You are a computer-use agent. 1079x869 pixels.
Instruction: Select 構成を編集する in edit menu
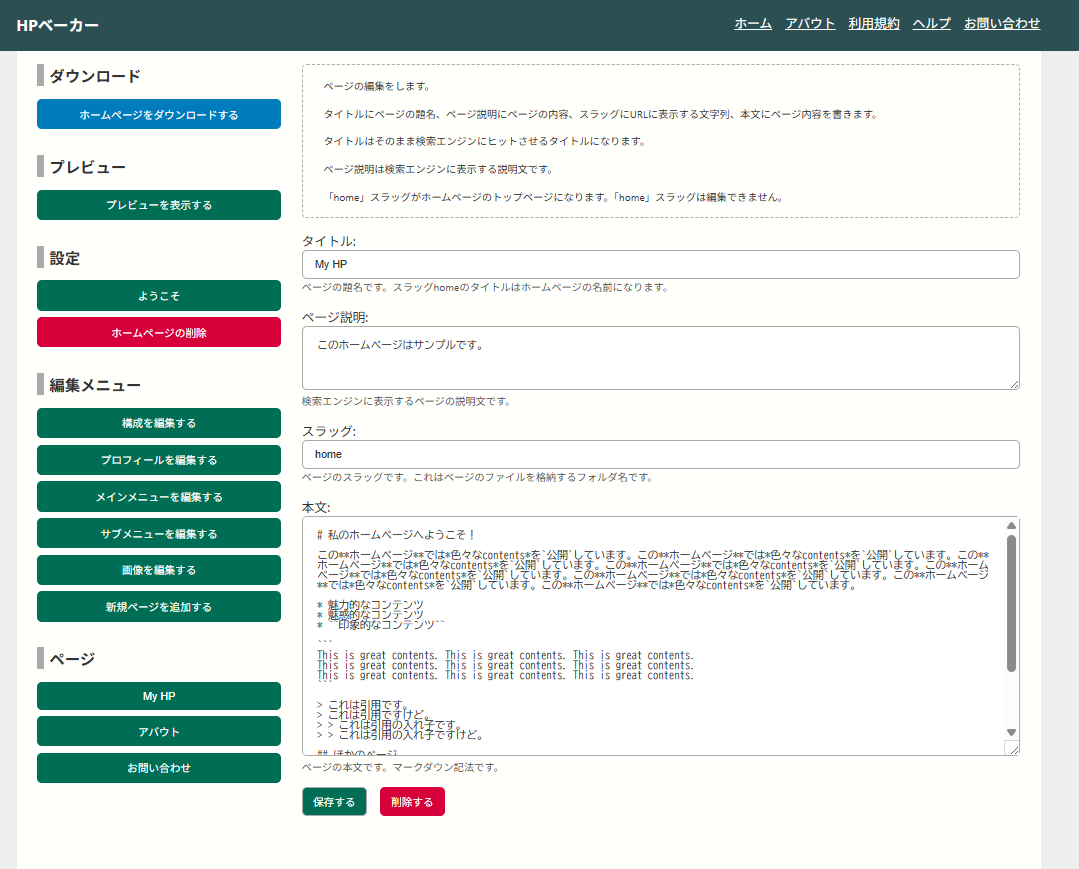pos(159,422)
